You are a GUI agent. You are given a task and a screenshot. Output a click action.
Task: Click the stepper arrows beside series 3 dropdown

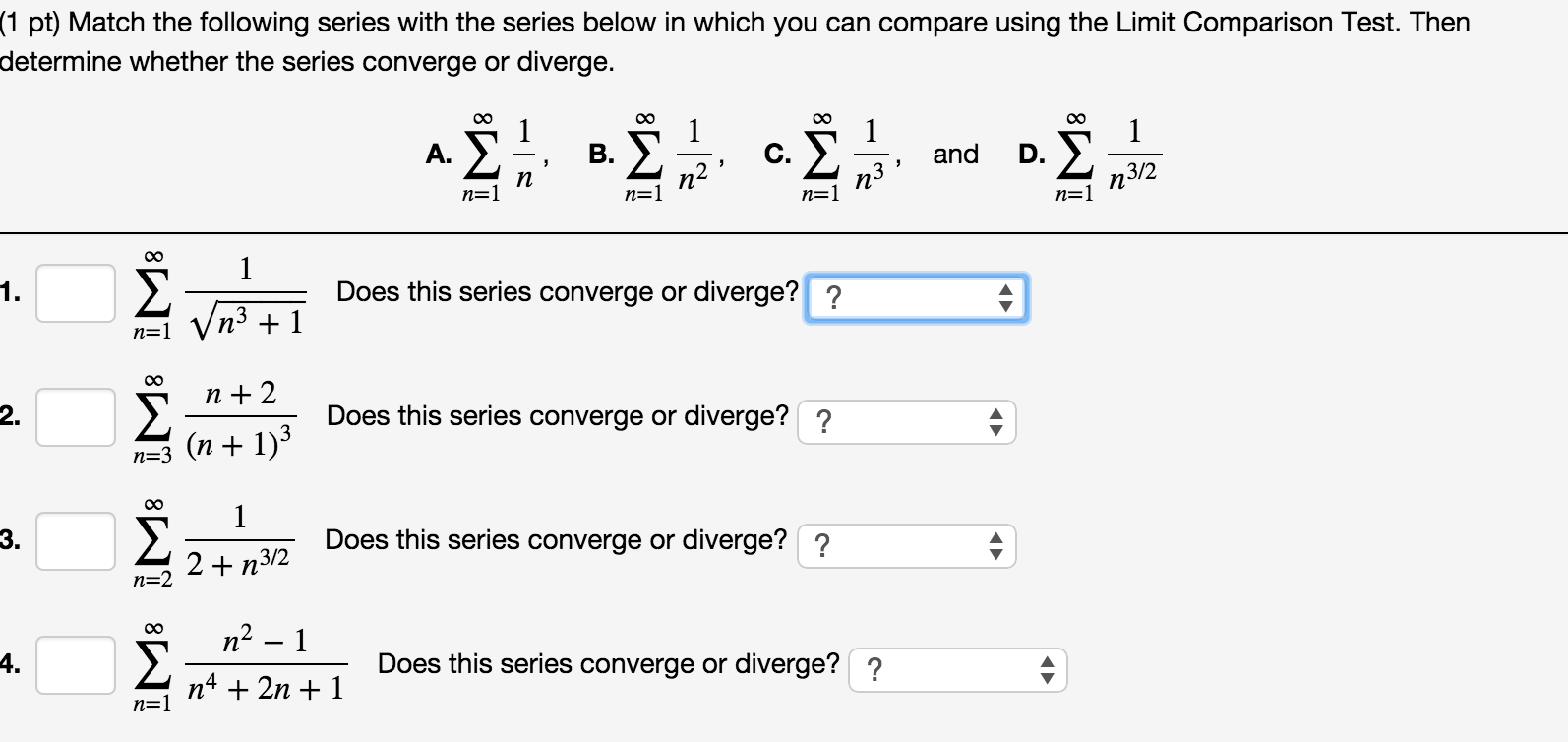pyautogui.click(x=996, y=546)
